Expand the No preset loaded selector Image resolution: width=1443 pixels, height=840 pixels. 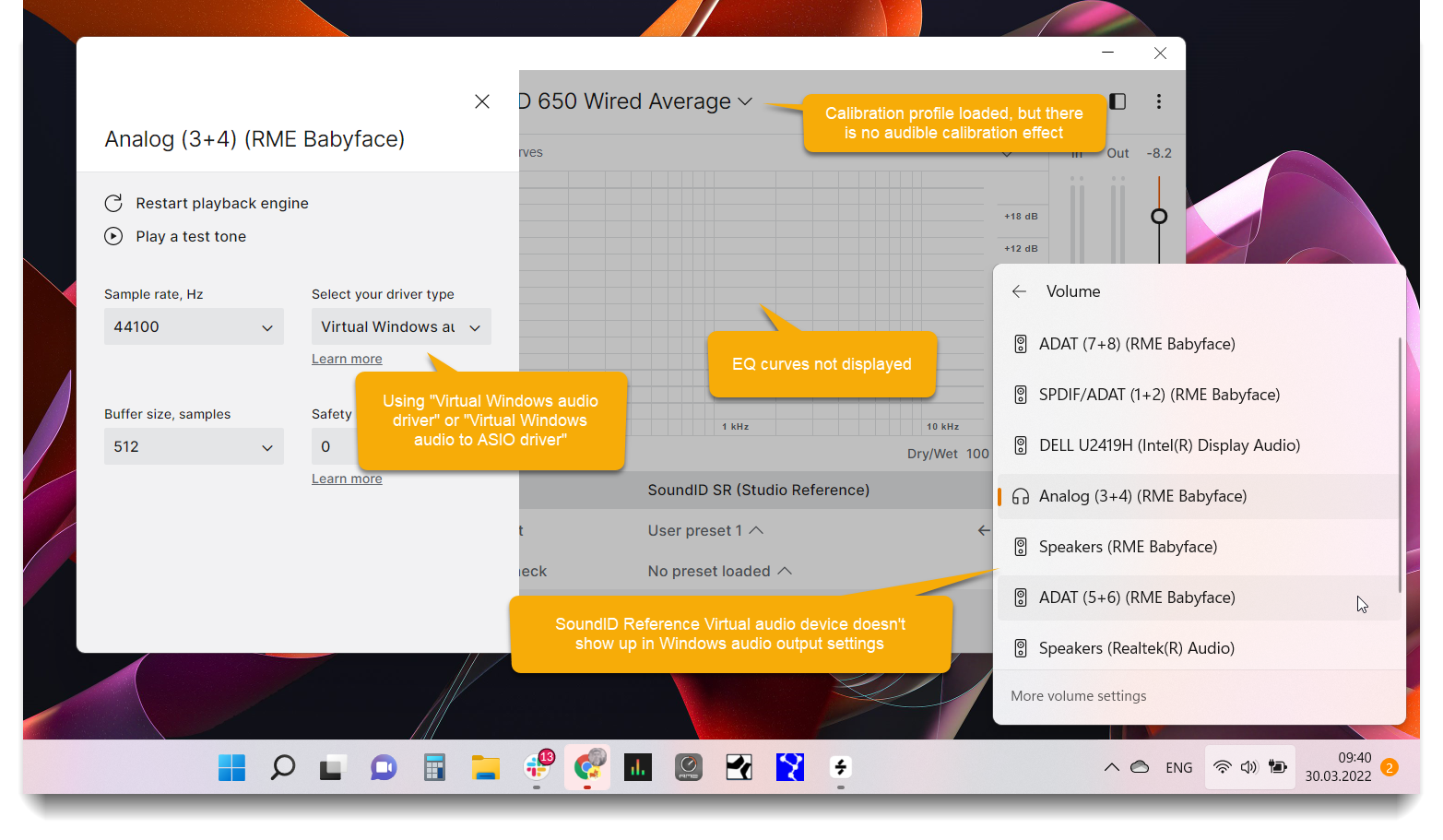[719, 571]
